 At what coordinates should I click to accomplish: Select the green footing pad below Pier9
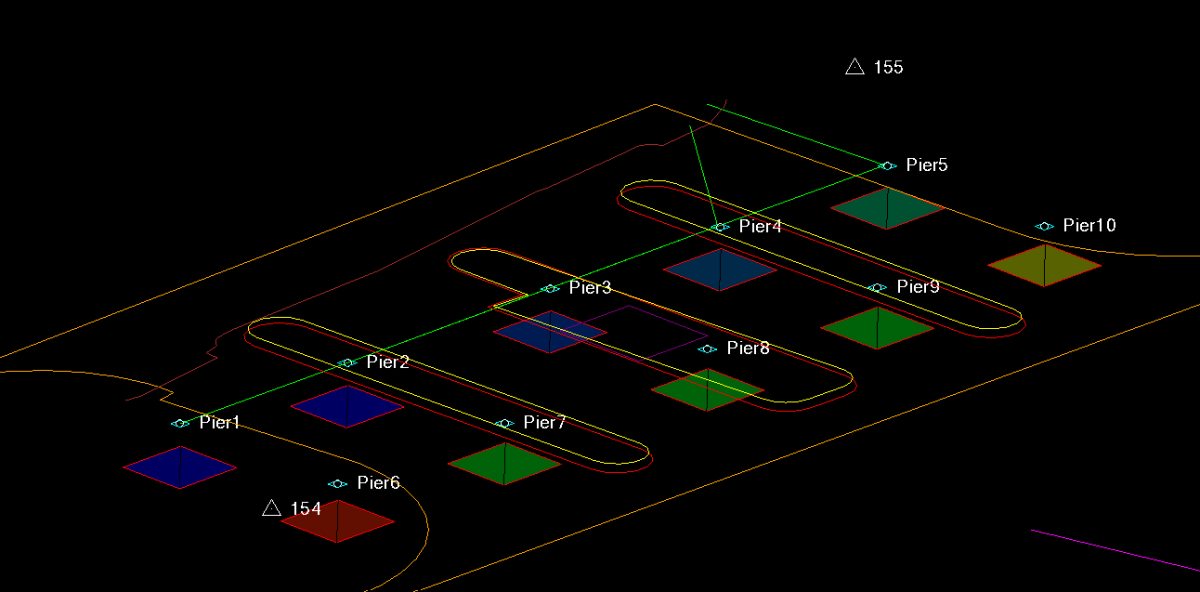tap(877, 328)
